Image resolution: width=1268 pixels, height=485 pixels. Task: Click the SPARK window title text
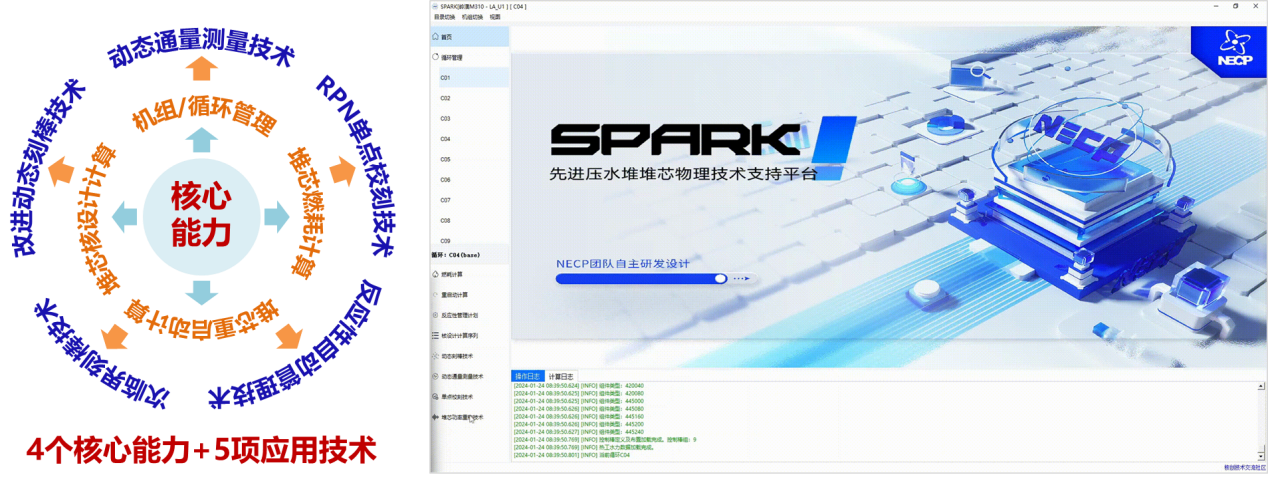point(483,6)
